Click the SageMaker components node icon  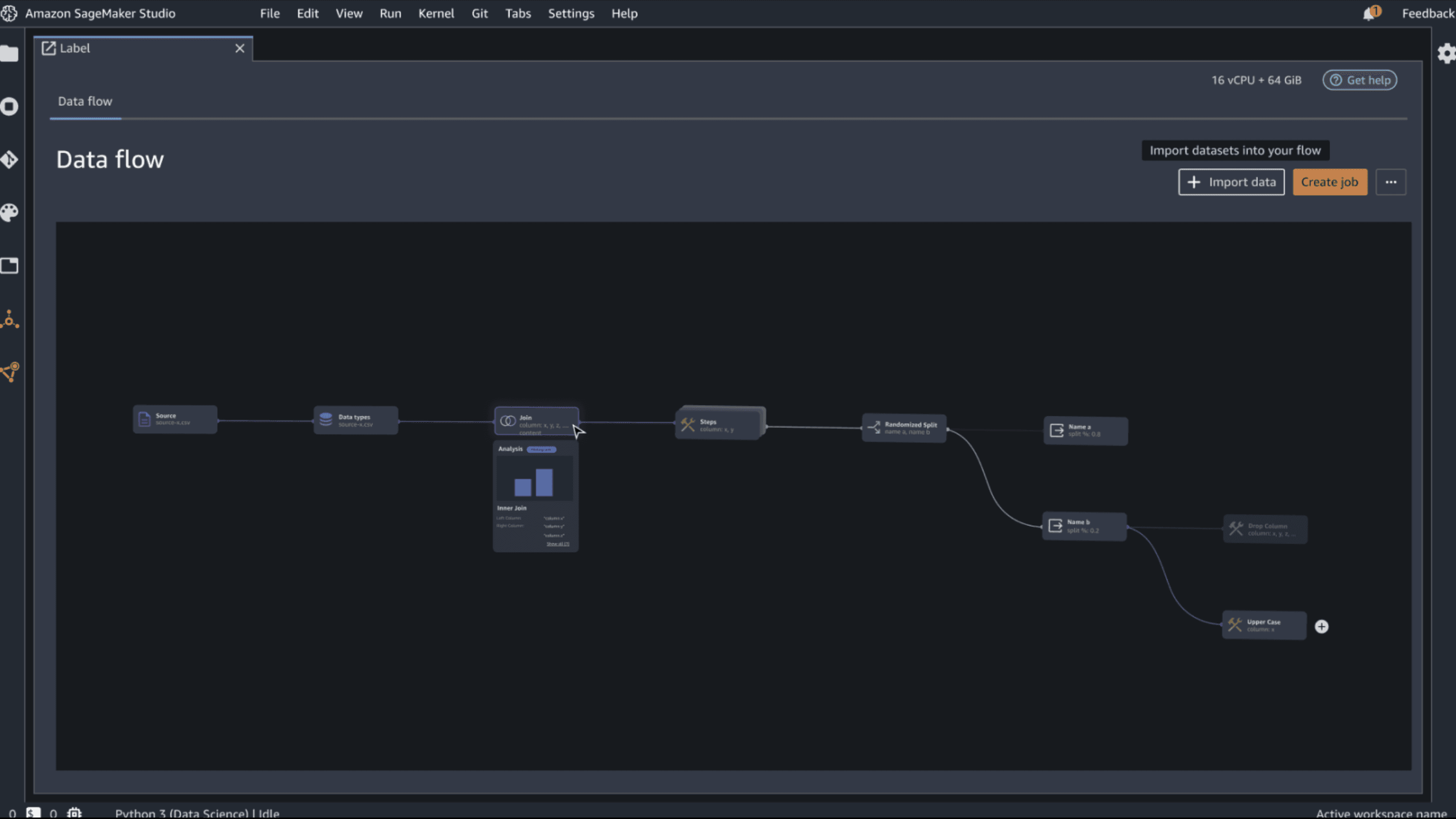[x=9, y=320]
